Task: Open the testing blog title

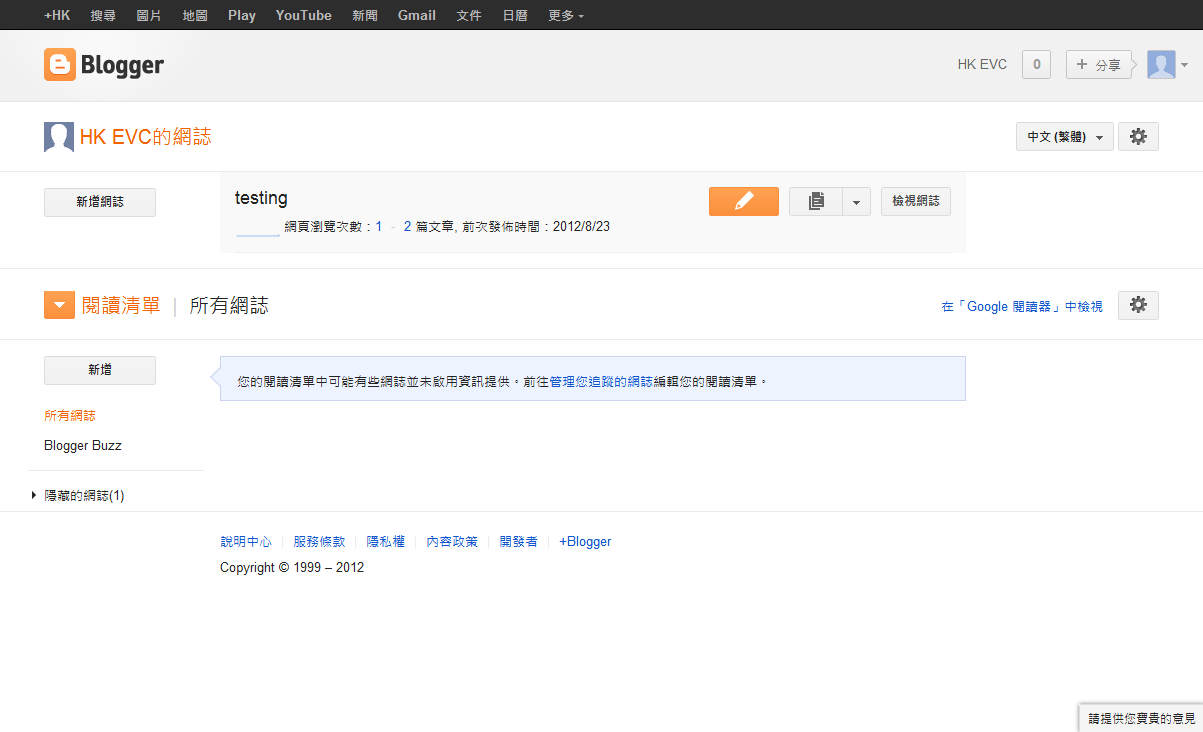Action: pos(261,198)
